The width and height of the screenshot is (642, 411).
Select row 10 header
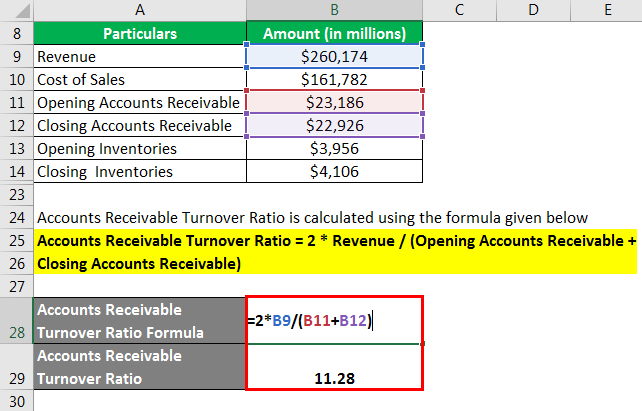17,79
